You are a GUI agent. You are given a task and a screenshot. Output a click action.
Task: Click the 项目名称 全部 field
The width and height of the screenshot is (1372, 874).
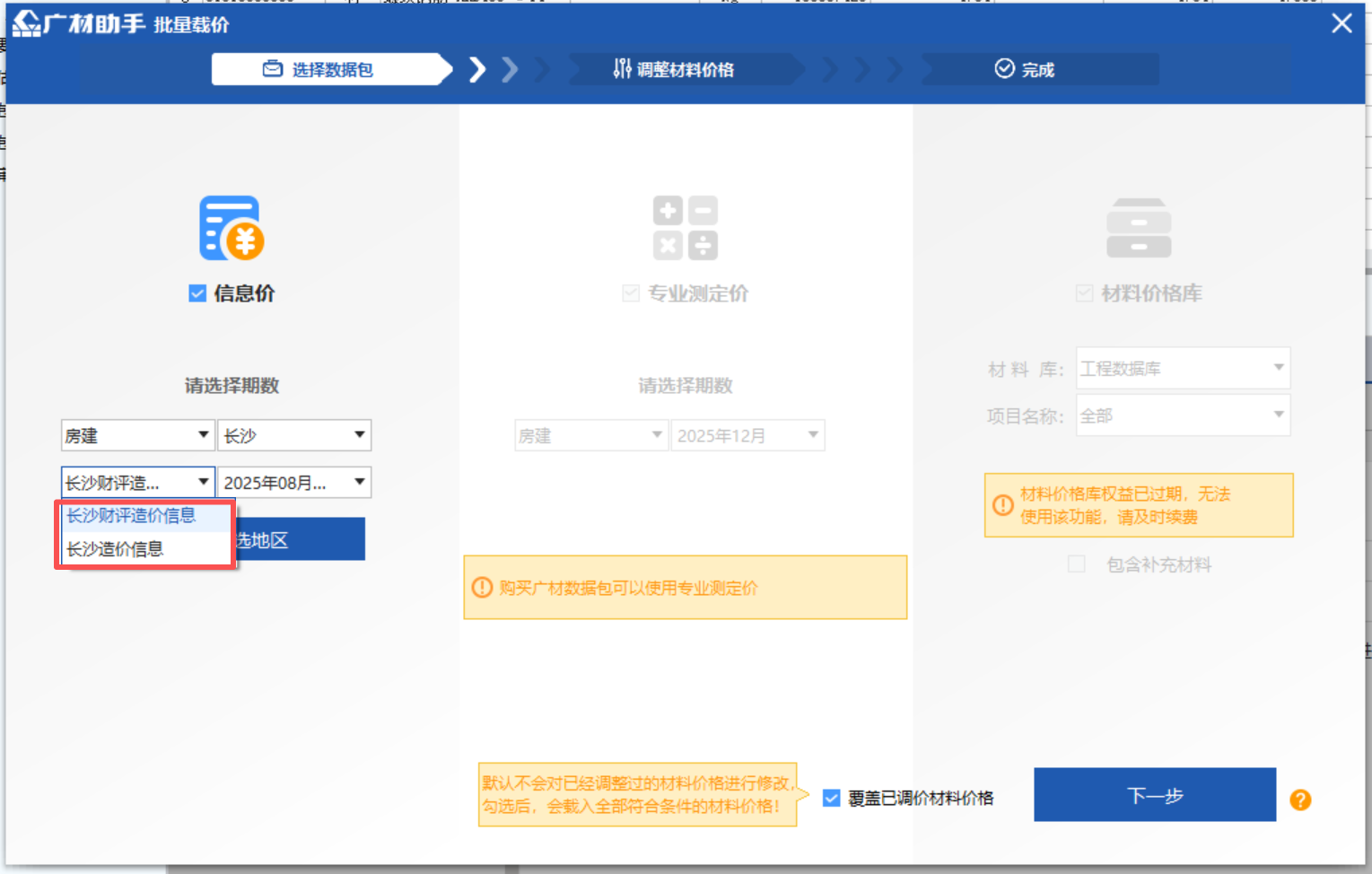click(x=1181, y=415)
